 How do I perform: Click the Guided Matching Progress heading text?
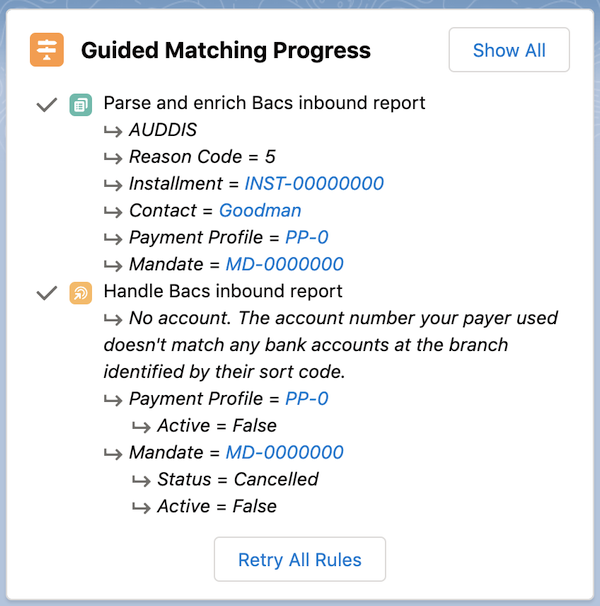225,50
